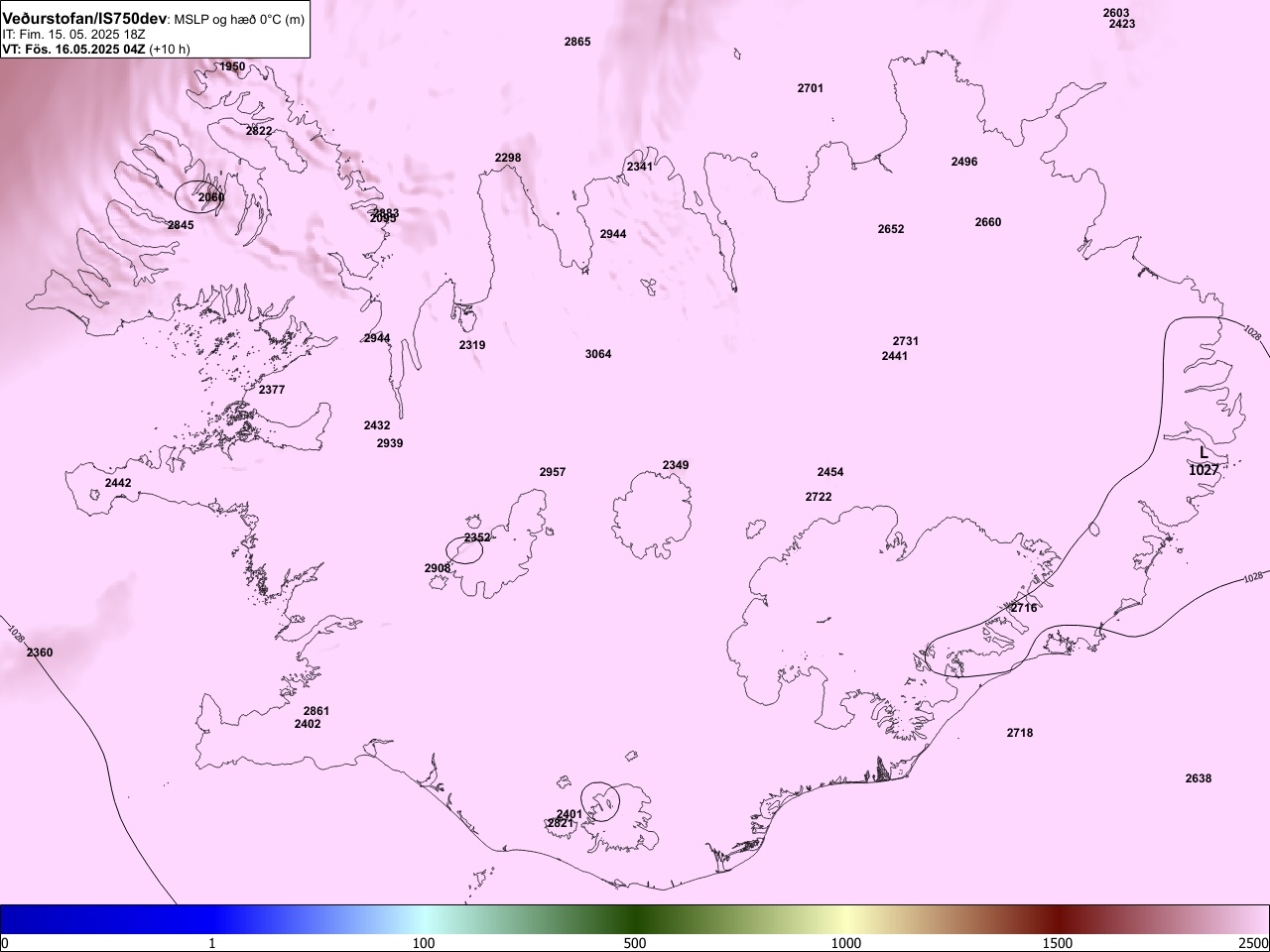Click the Veðurstofan/IS750dev title text
Image resolution: width=1270 pixels, height=952 pixels.
pyautogui.click(x=84, y=19)
